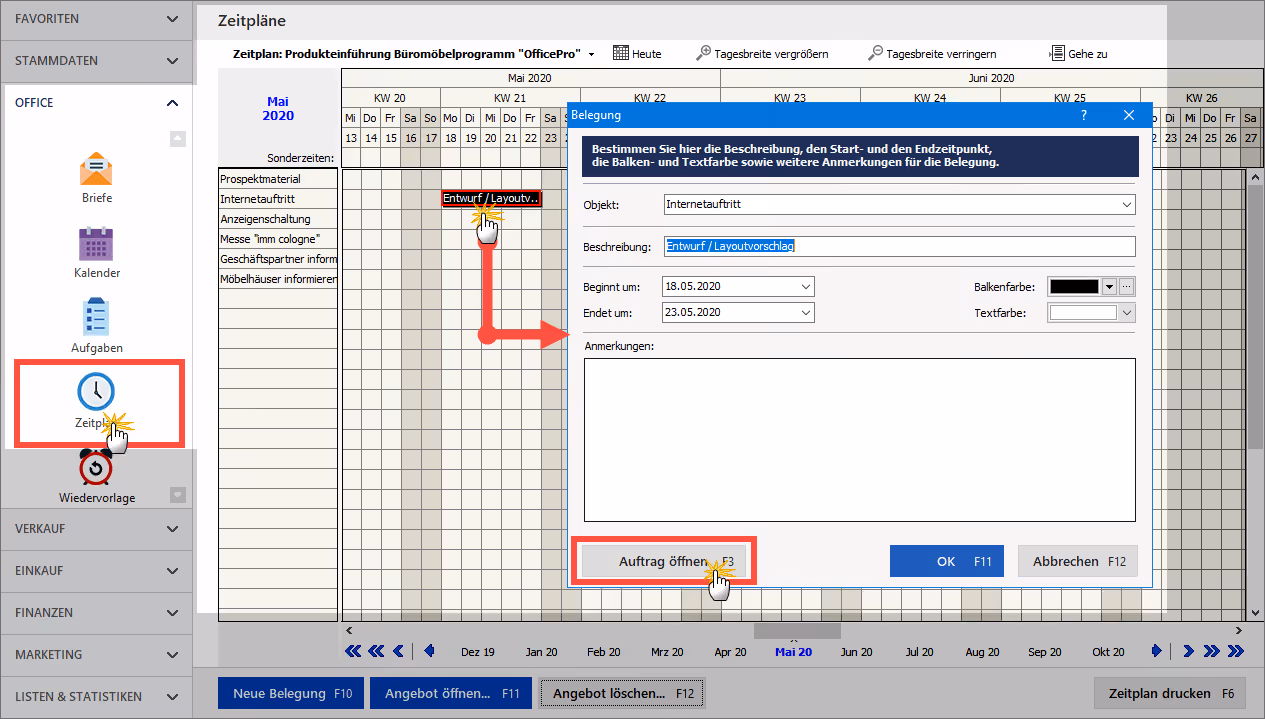Open the Balkenfarbe dropdown arrow
The height and width of the screenshot is (719, 1265).
click(x=1108, y=287)
